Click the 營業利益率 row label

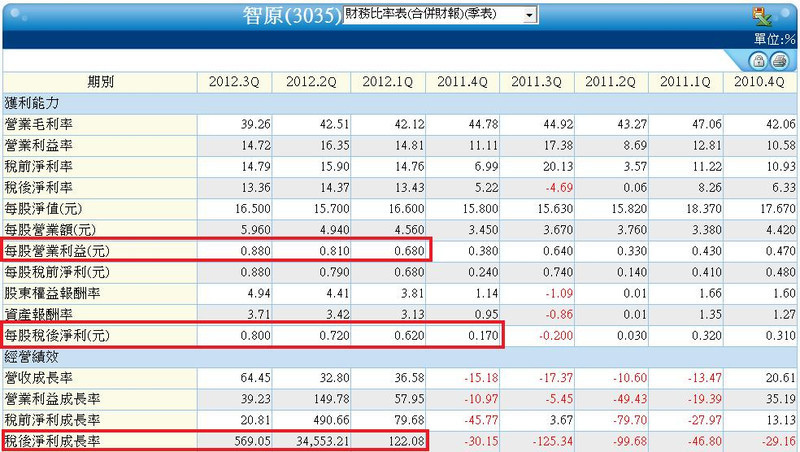39,146
